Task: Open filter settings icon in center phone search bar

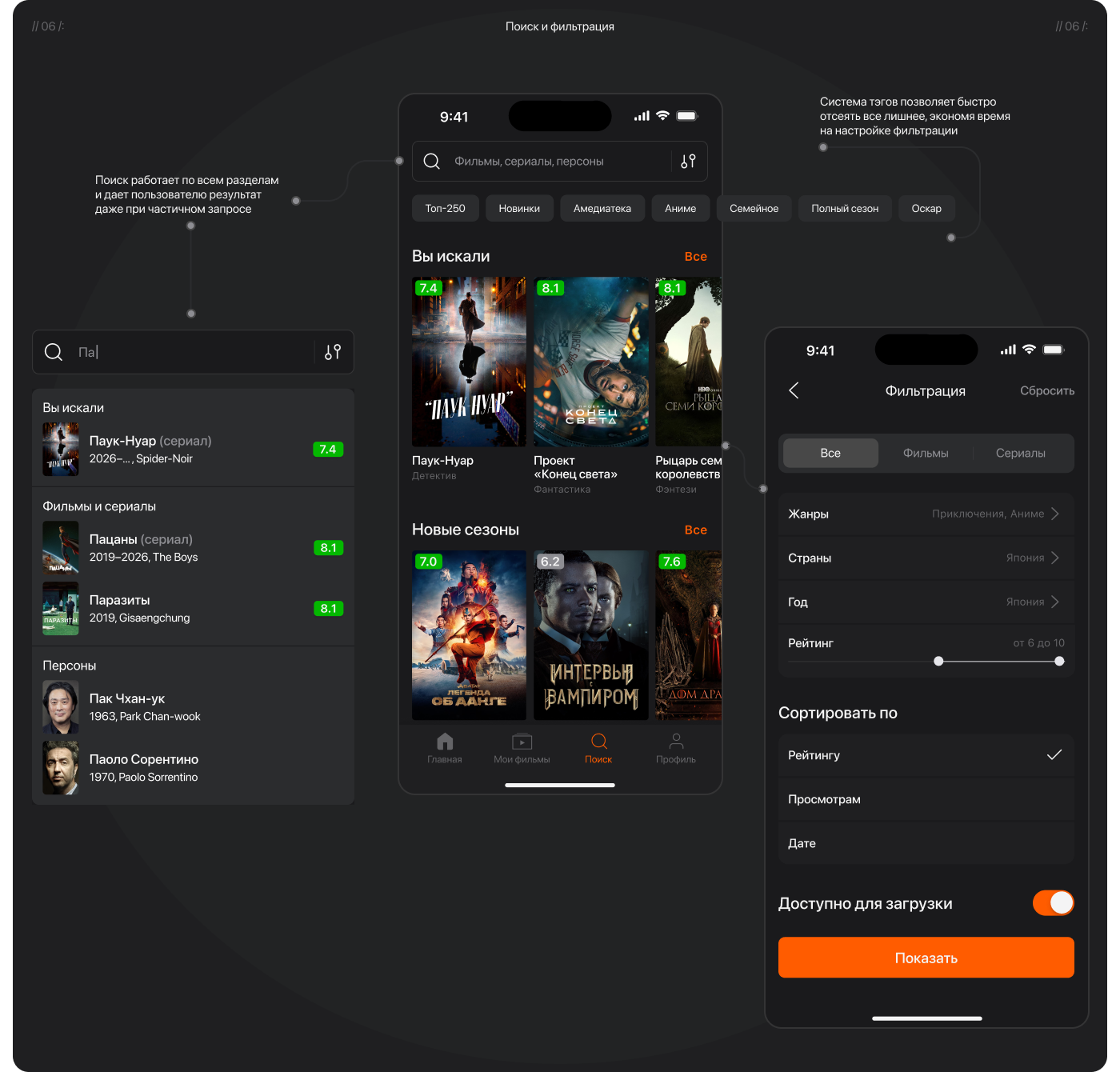Action: 688,162
